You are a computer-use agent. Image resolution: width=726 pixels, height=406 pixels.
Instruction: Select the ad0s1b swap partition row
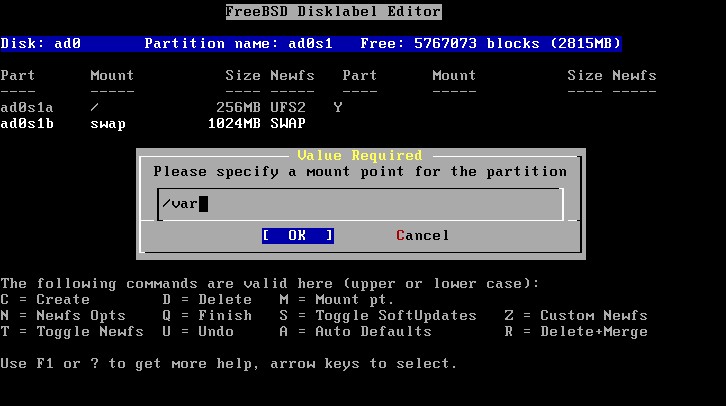[x=153, y=124]
